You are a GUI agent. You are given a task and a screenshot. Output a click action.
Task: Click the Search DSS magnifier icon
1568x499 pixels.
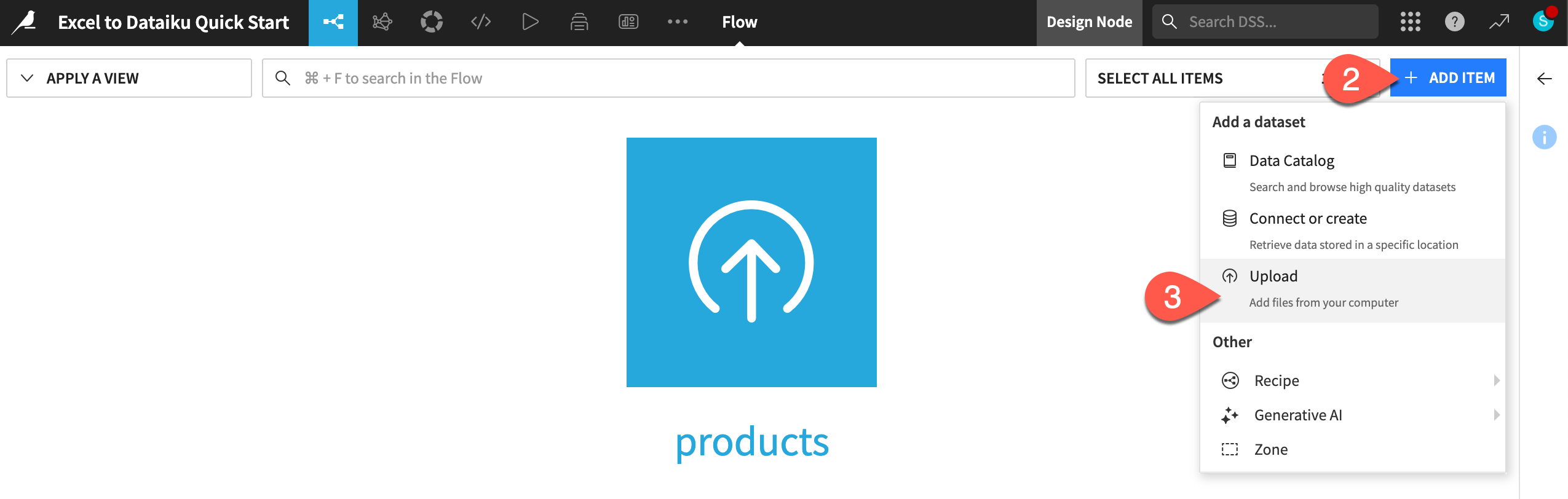1170,22
